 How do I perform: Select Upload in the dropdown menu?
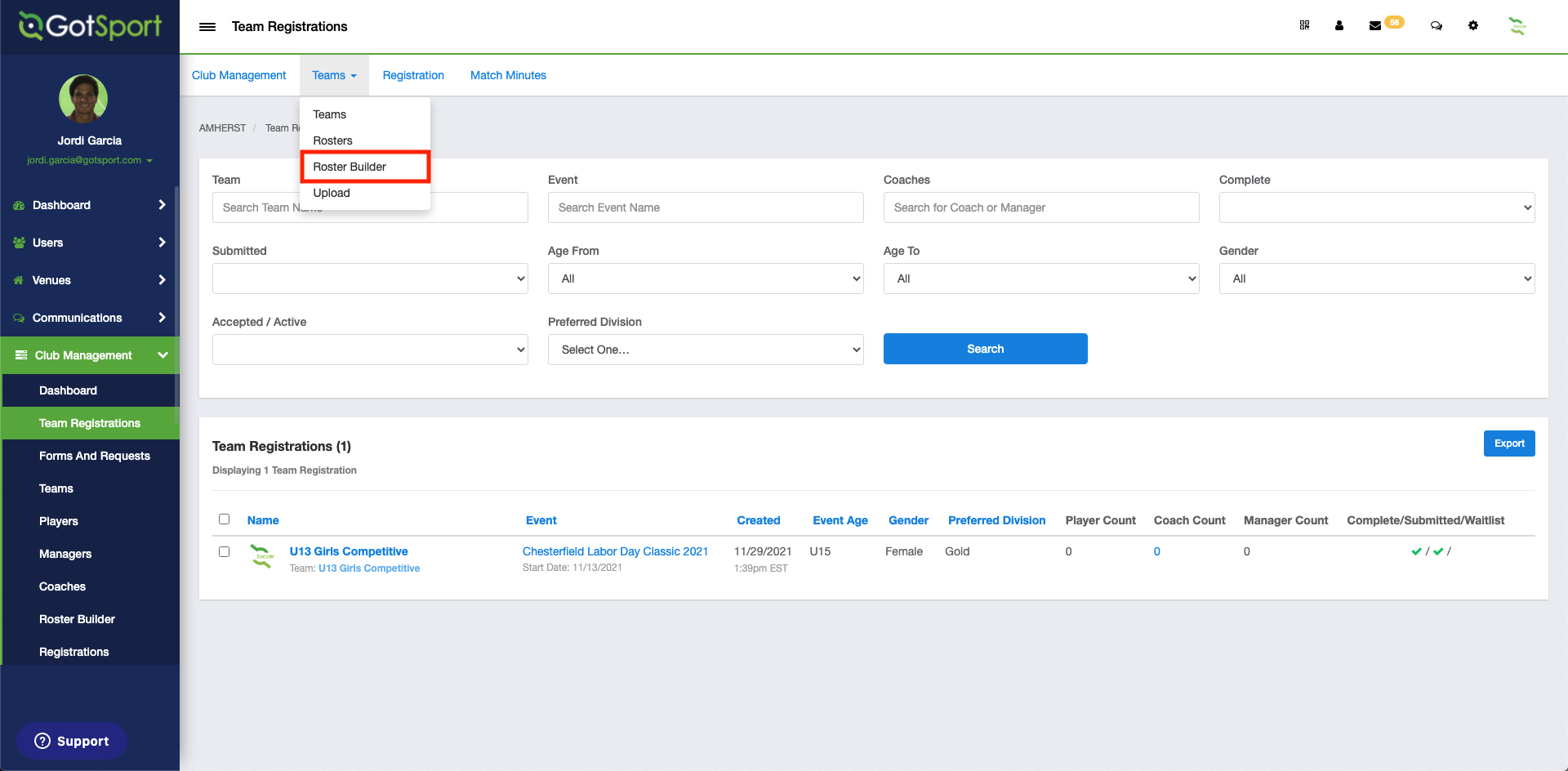365,193
